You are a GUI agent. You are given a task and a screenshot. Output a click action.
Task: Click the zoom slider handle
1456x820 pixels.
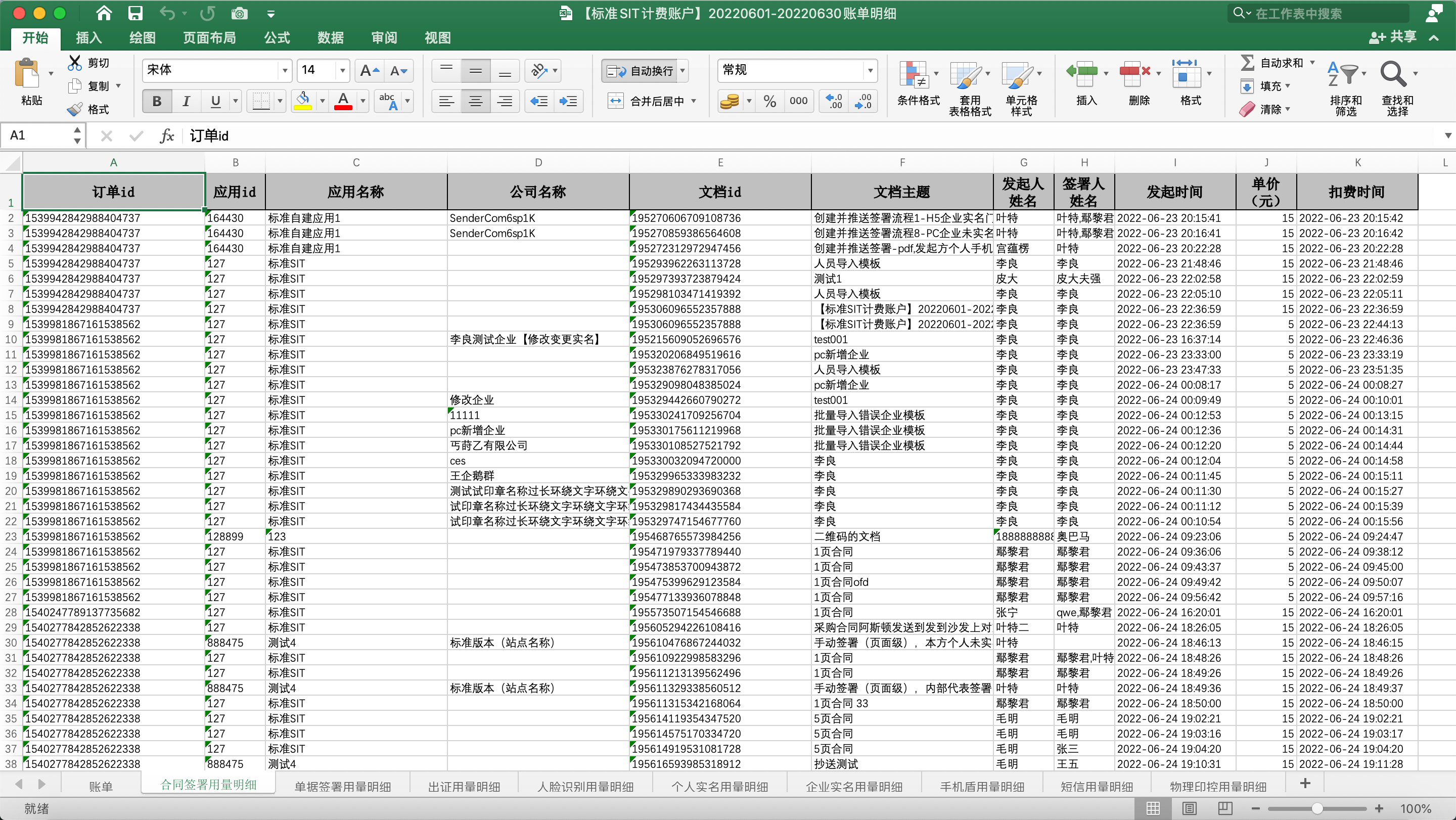point(1317,808)
